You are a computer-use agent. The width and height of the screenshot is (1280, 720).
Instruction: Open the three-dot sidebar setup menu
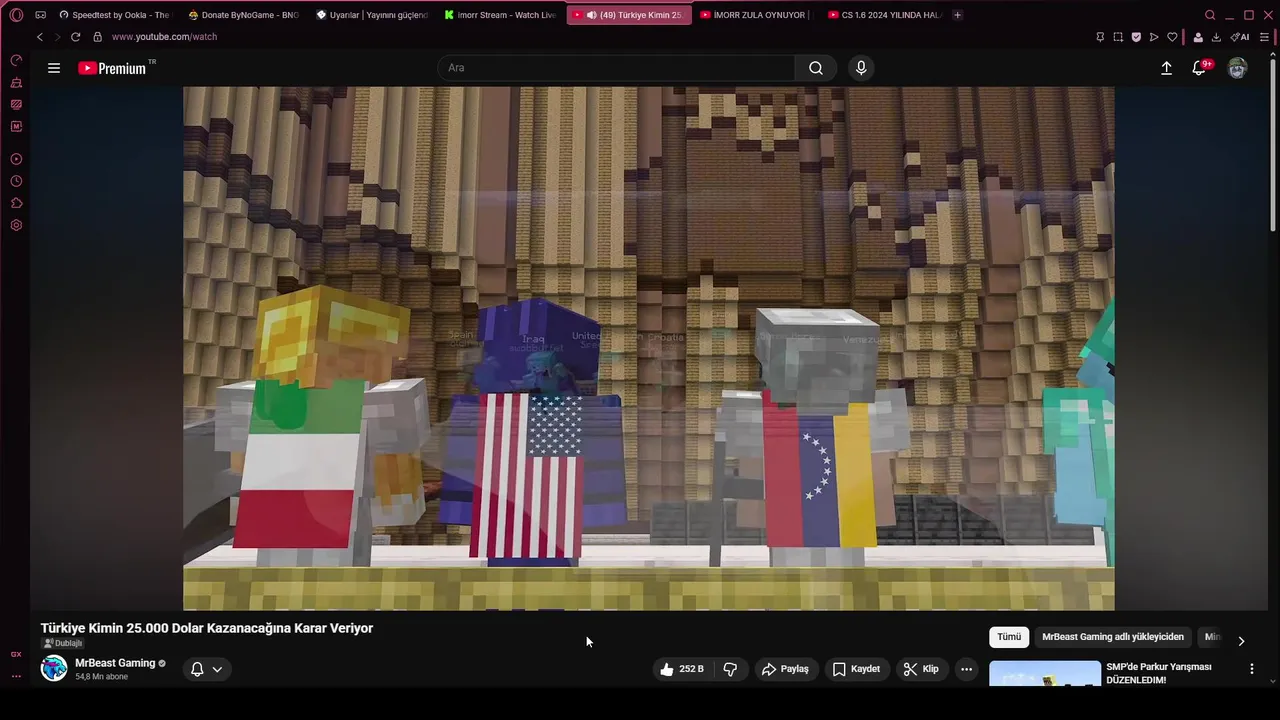click(16, 676)
